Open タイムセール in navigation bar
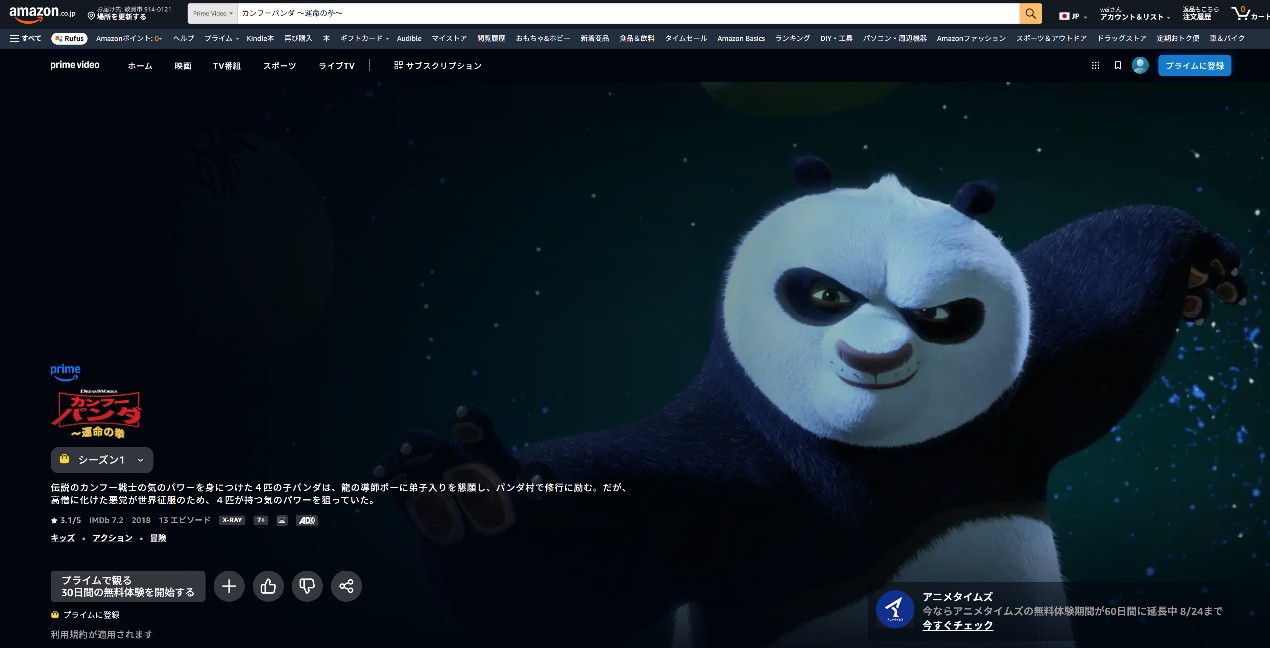 686,38
